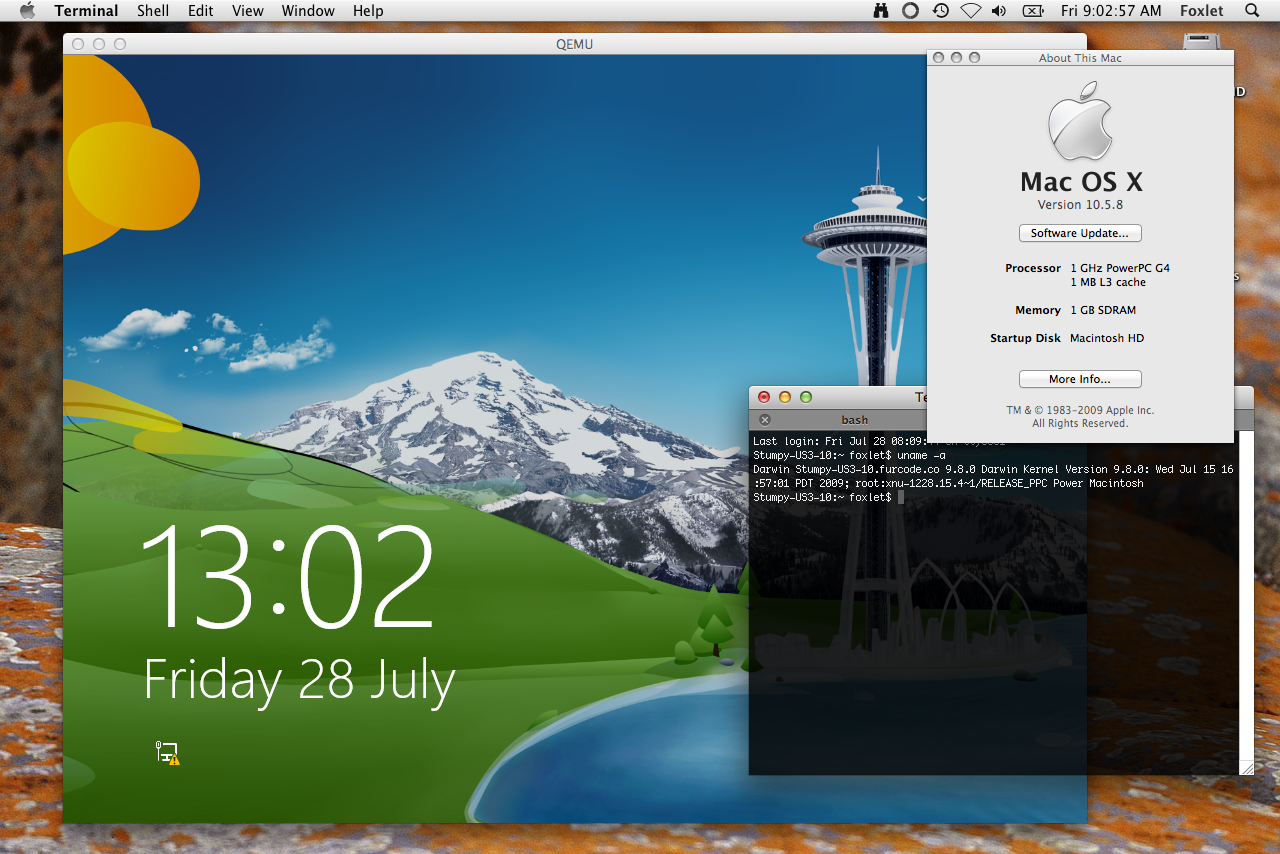Click the Macintosh HD startup disk value
This screenshot has height=854, width=1280.
pyautogui.click(x=1107, y=338)
